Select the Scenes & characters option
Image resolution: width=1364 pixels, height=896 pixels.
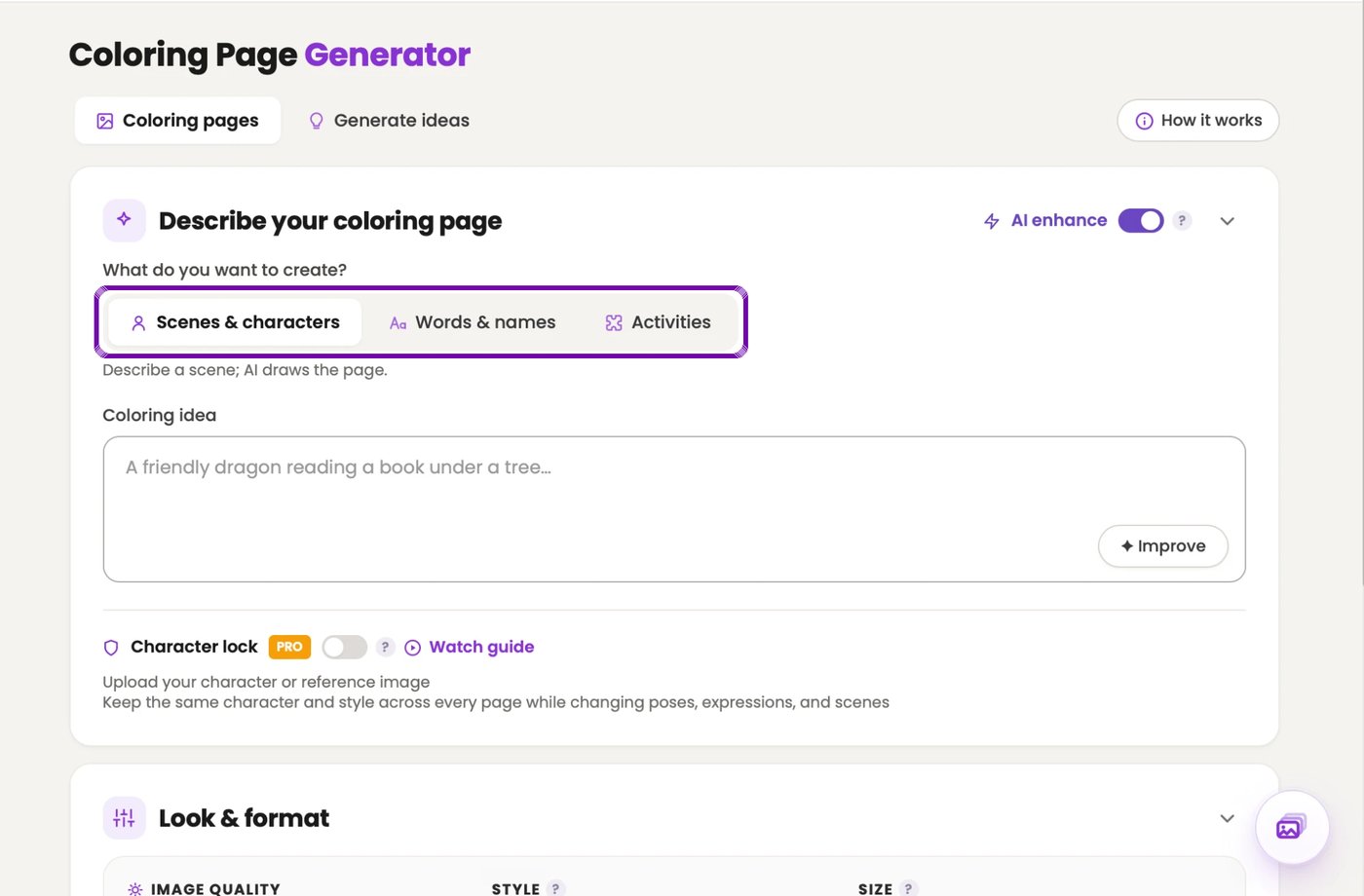pyautogui.click(x=235, y=322)
